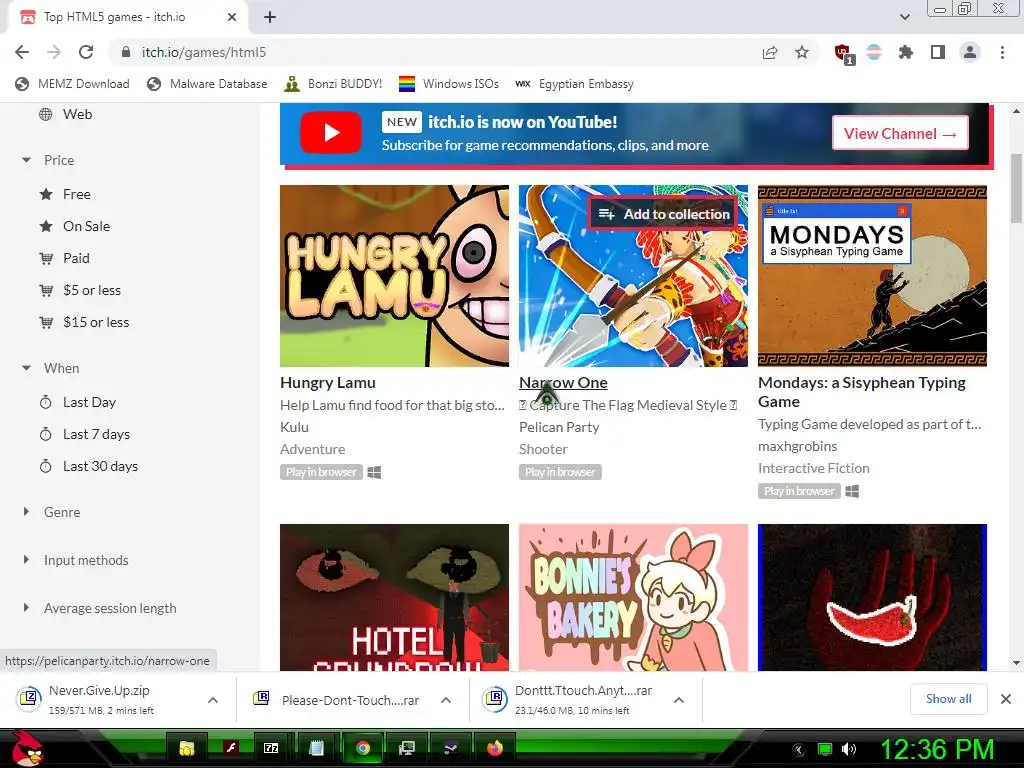Expand Average session length filter
Screen dimensions: 1024x768
click(x=99, y=608)
